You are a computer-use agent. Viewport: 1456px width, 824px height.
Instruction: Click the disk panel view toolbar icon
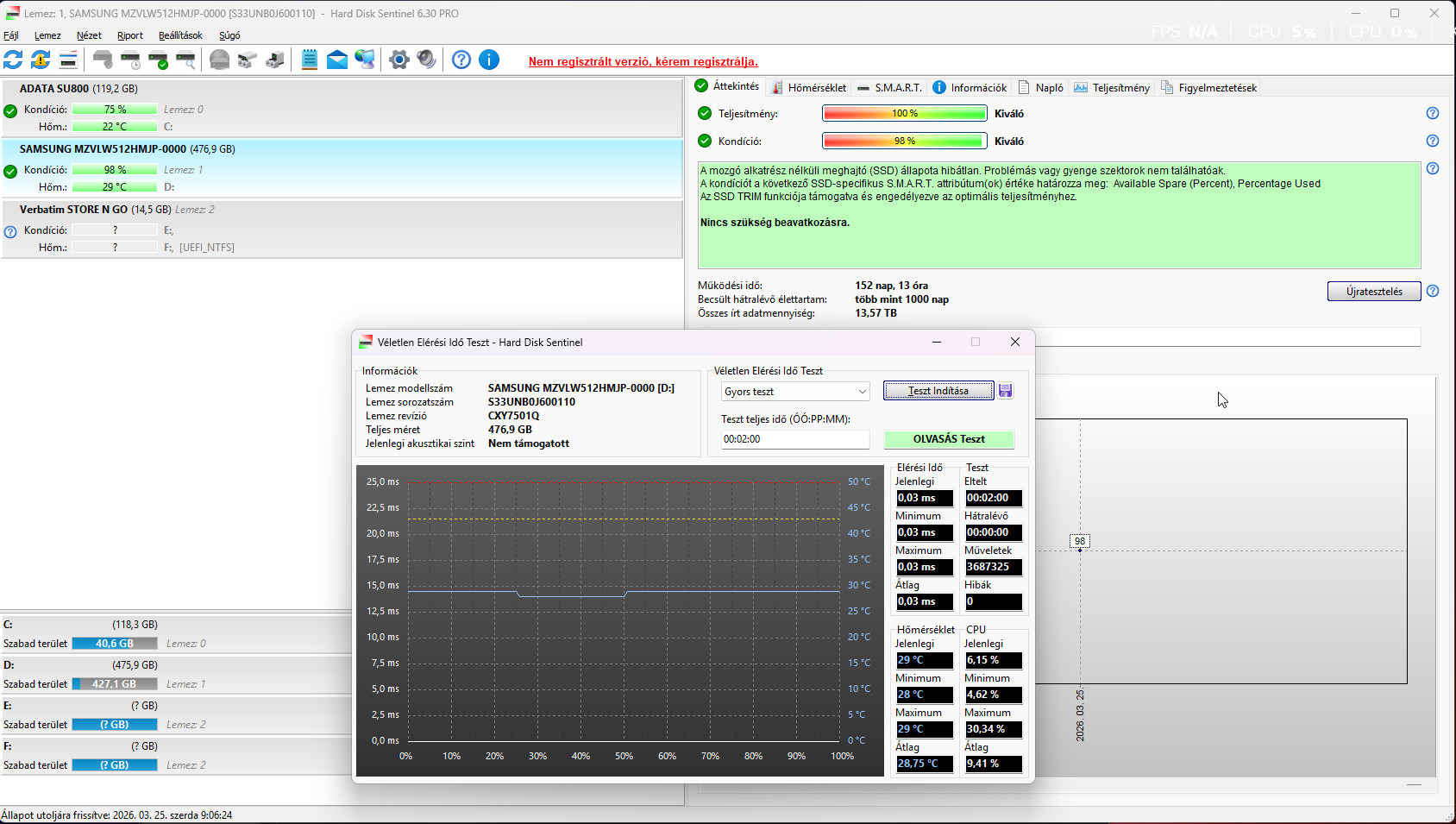click(68, 60)
